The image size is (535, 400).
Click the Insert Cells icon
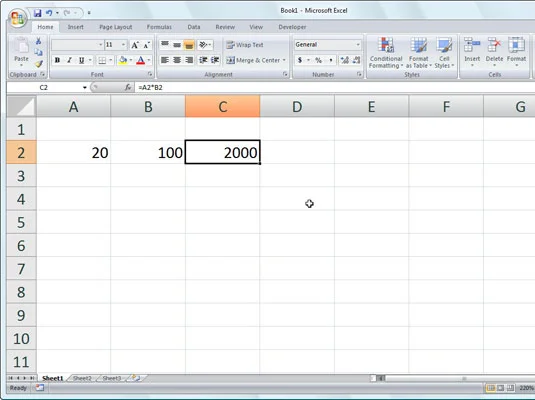tap(472, 52)
